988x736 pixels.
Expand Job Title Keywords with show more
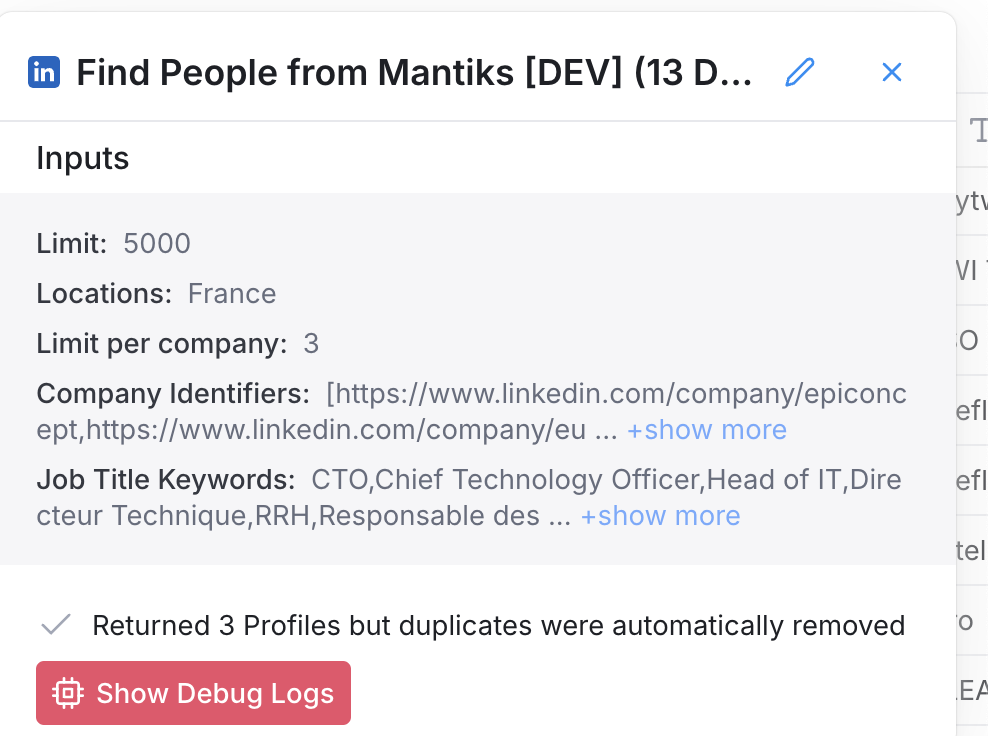(x=660, y=516)
